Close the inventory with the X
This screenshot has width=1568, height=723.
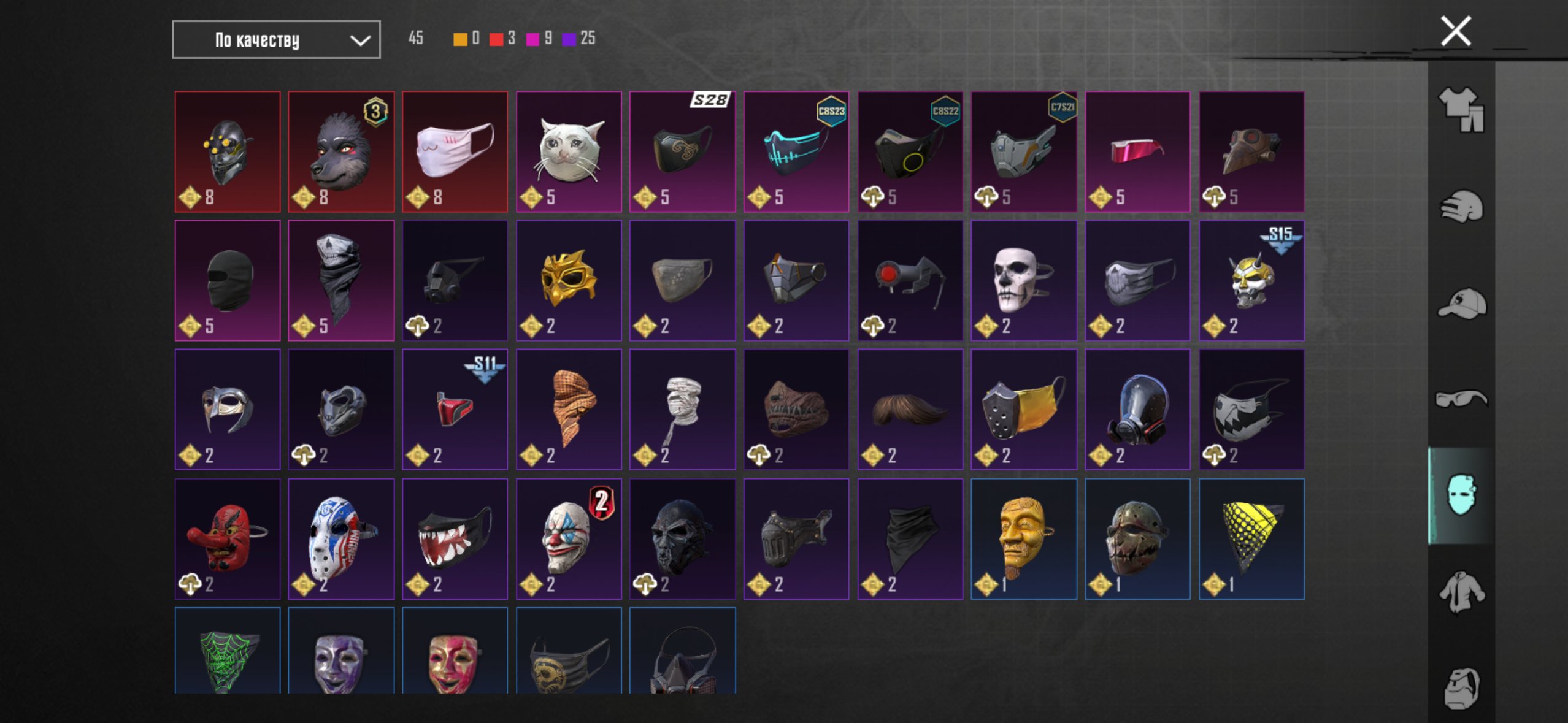(1456, 31)
